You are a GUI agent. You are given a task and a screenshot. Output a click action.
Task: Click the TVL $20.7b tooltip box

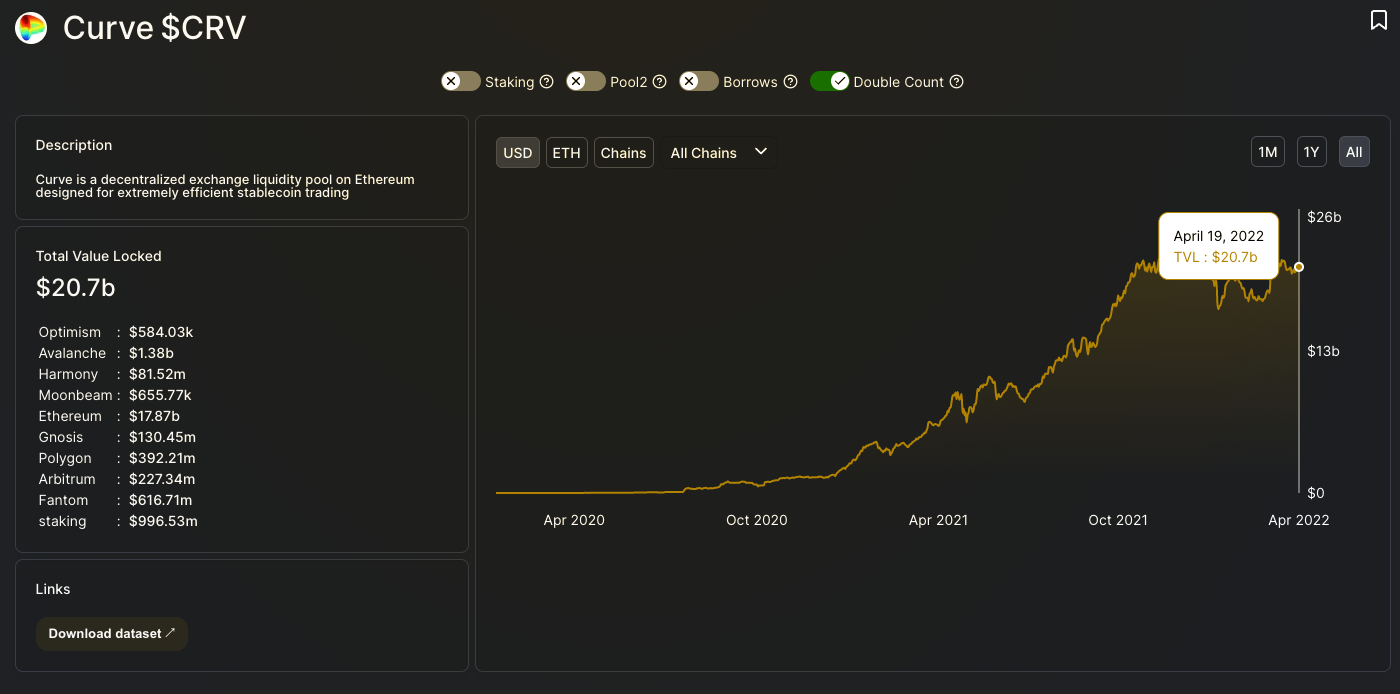pyautogui.click(x=1219, y=246)
